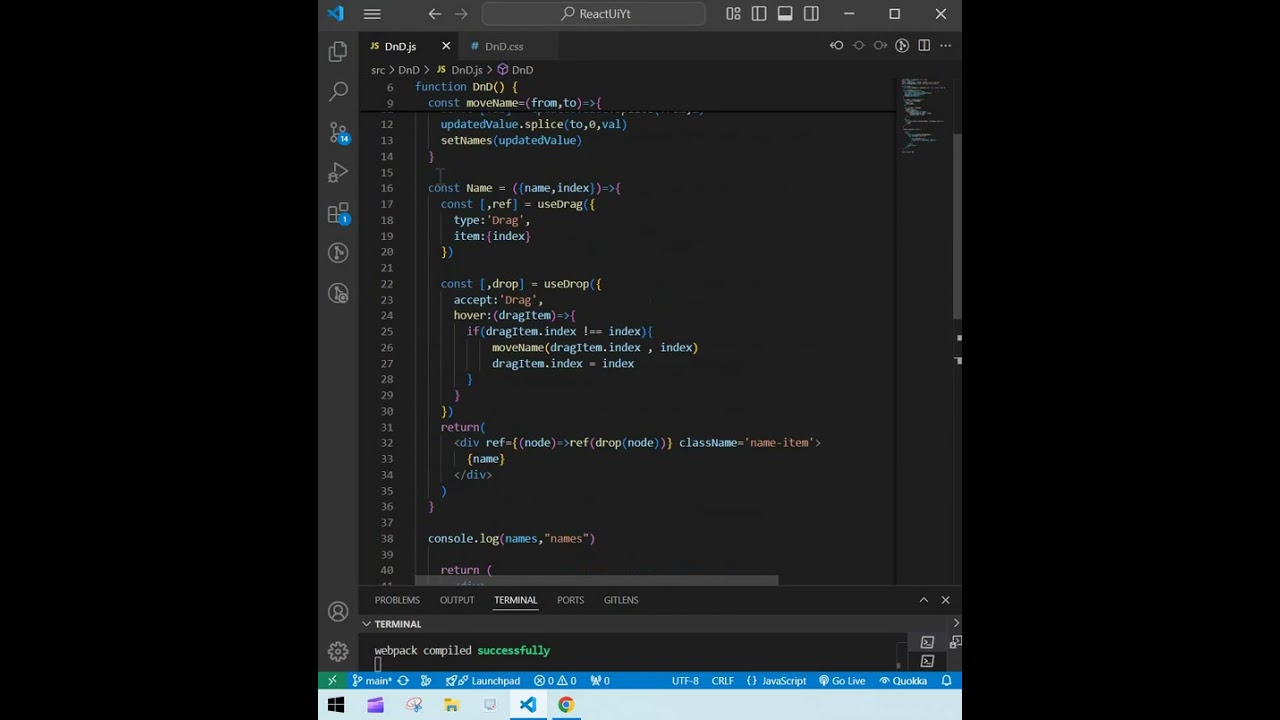The width and height of the screenshot is (1280, 720).
Task: Click the Quokka status bar item
Action: [x=903, y=681]
